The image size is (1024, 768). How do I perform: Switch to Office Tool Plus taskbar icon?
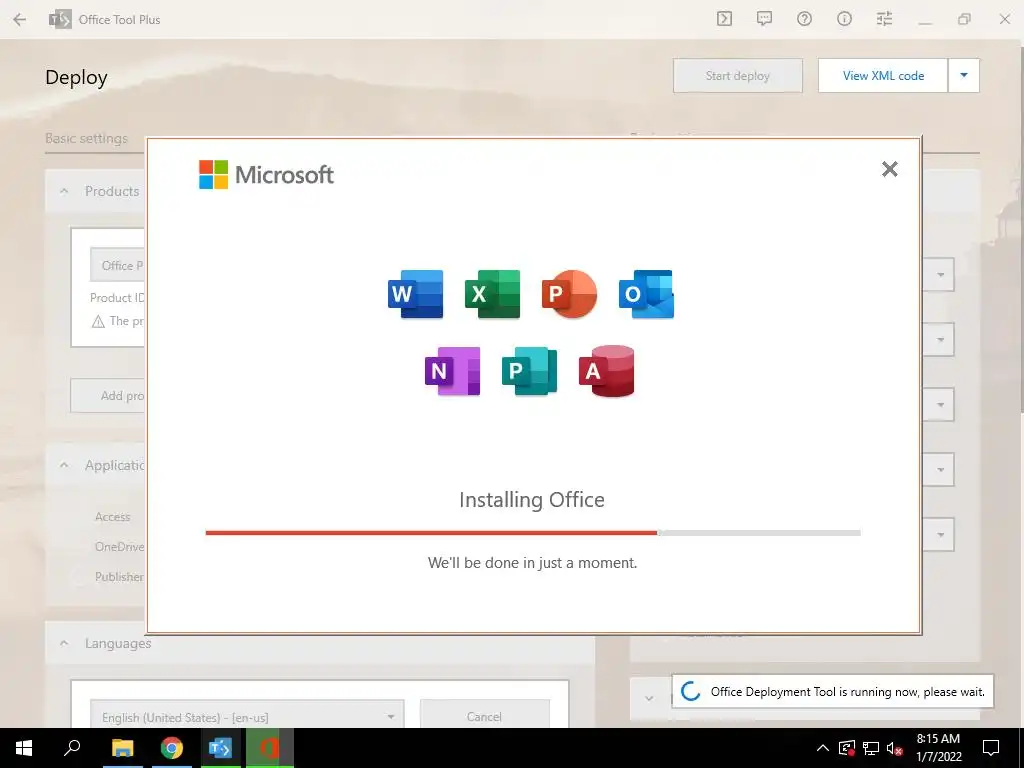coord(221,748)
